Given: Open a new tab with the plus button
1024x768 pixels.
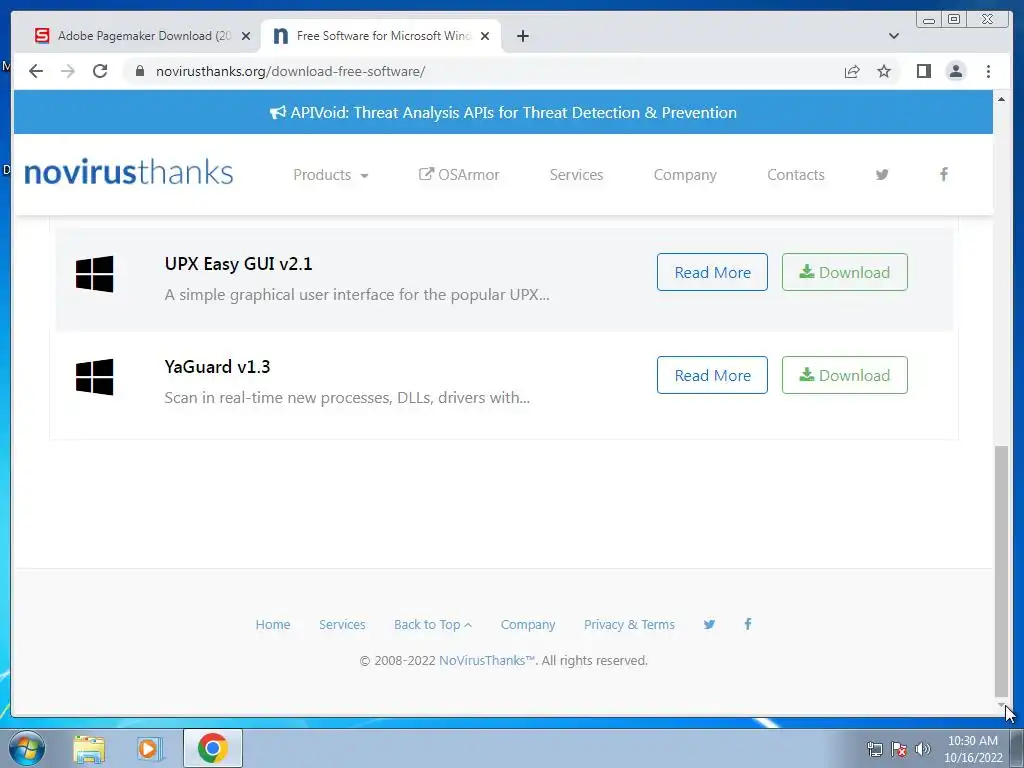Looking at the screenshot, I should point(522,36).
